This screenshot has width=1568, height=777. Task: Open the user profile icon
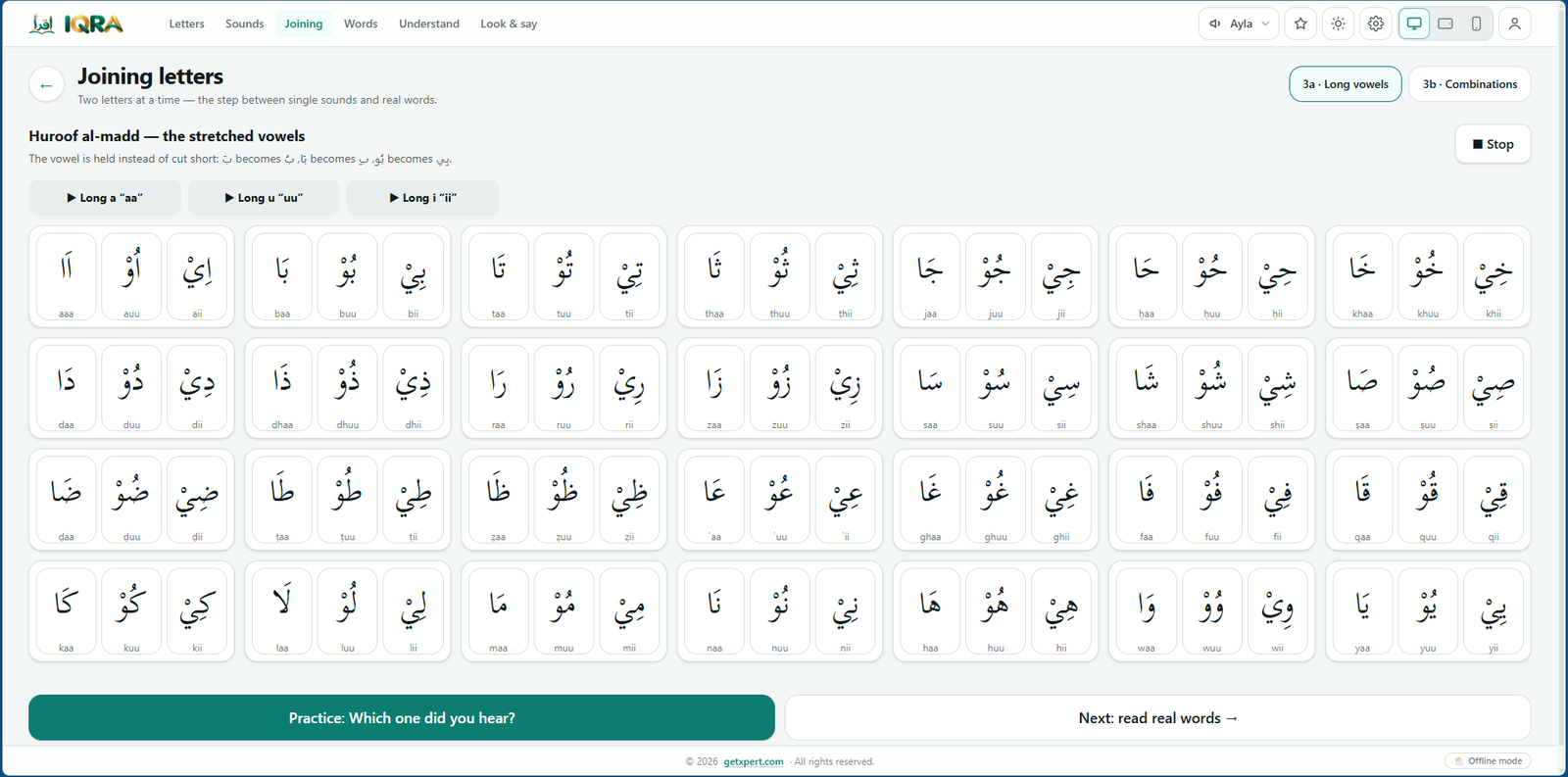click(x=1514, y=24)
